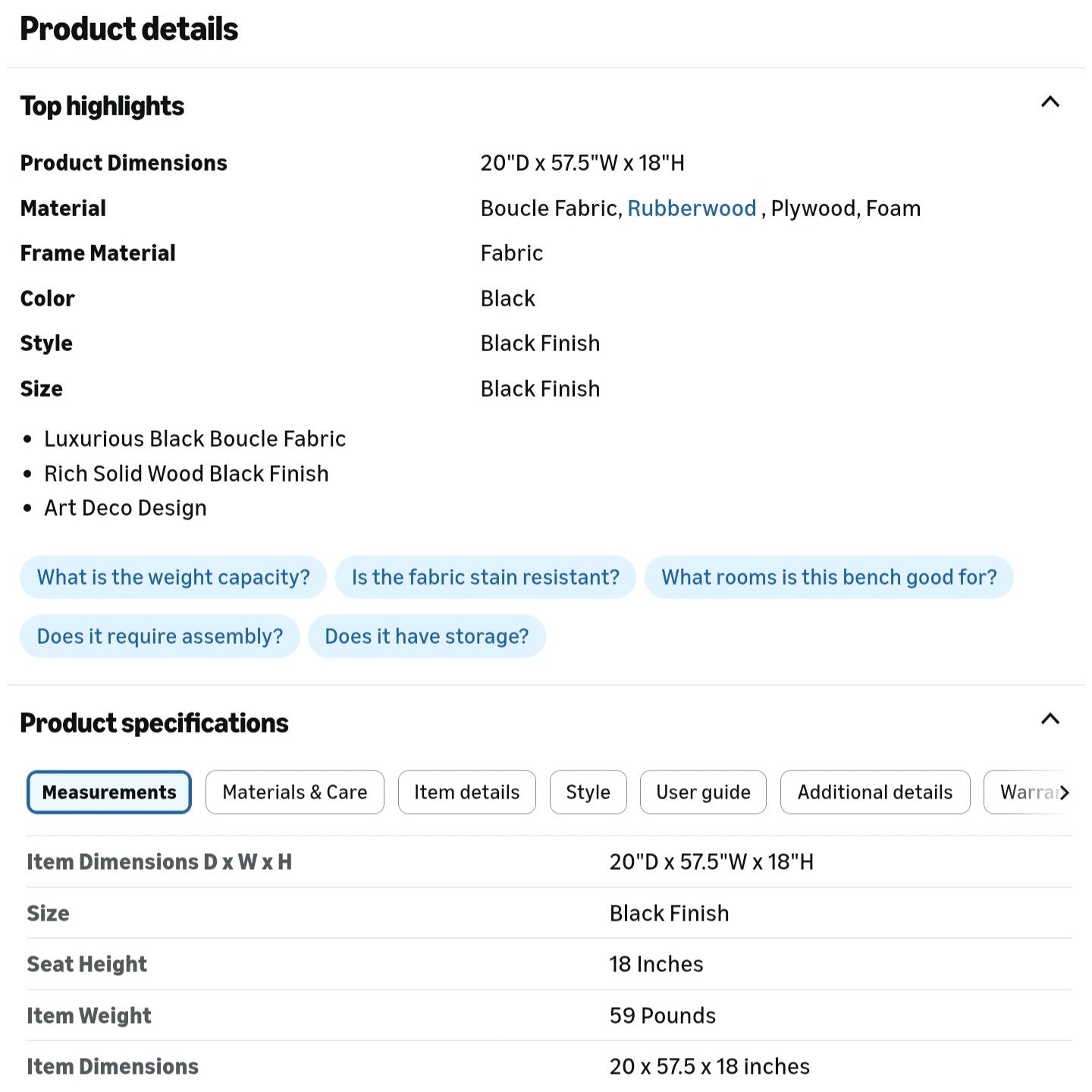Screen dimensions: 1092x1092
Task: Open the Rubberwood material link
Action: 692,209
